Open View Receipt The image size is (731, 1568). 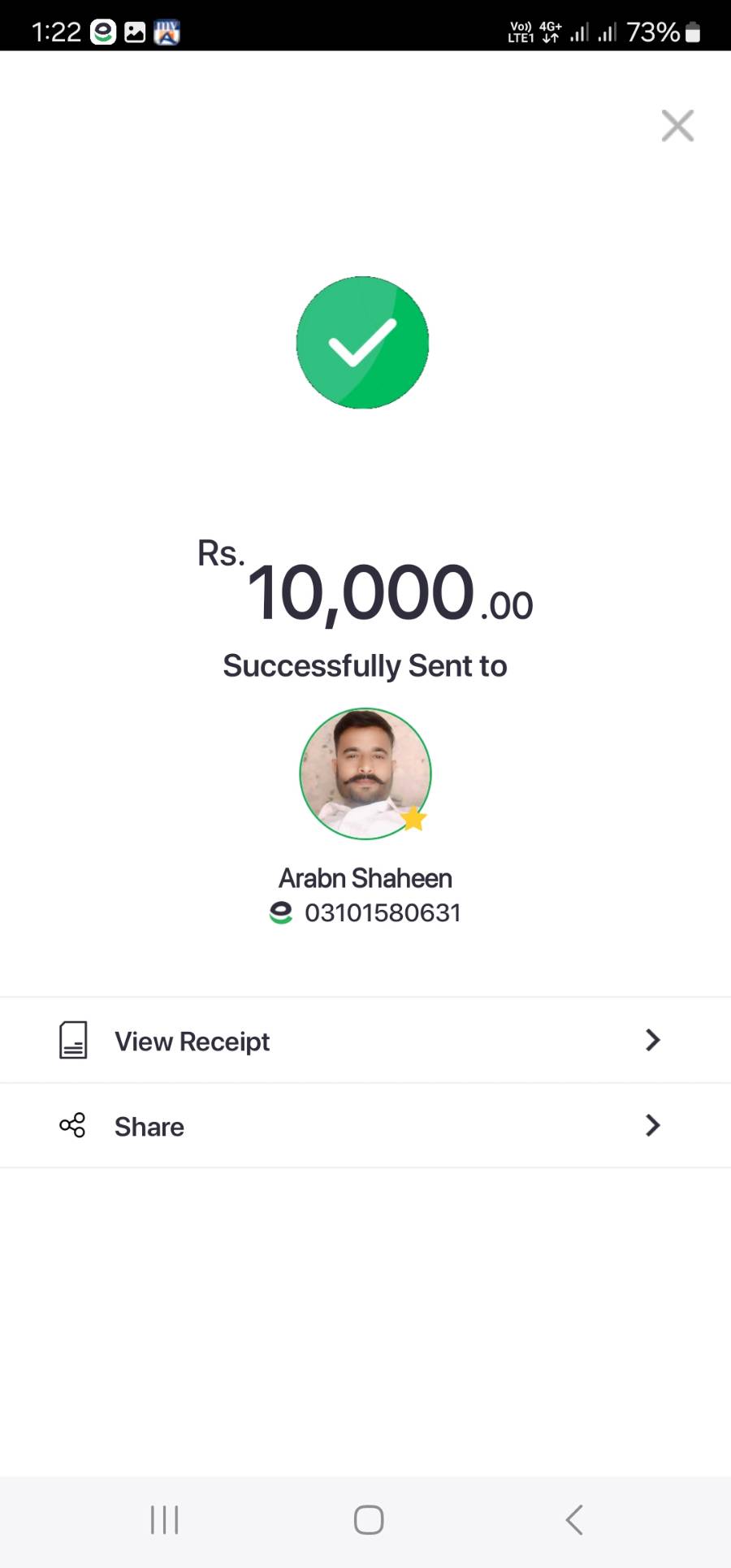click(x=192, y=1042)
